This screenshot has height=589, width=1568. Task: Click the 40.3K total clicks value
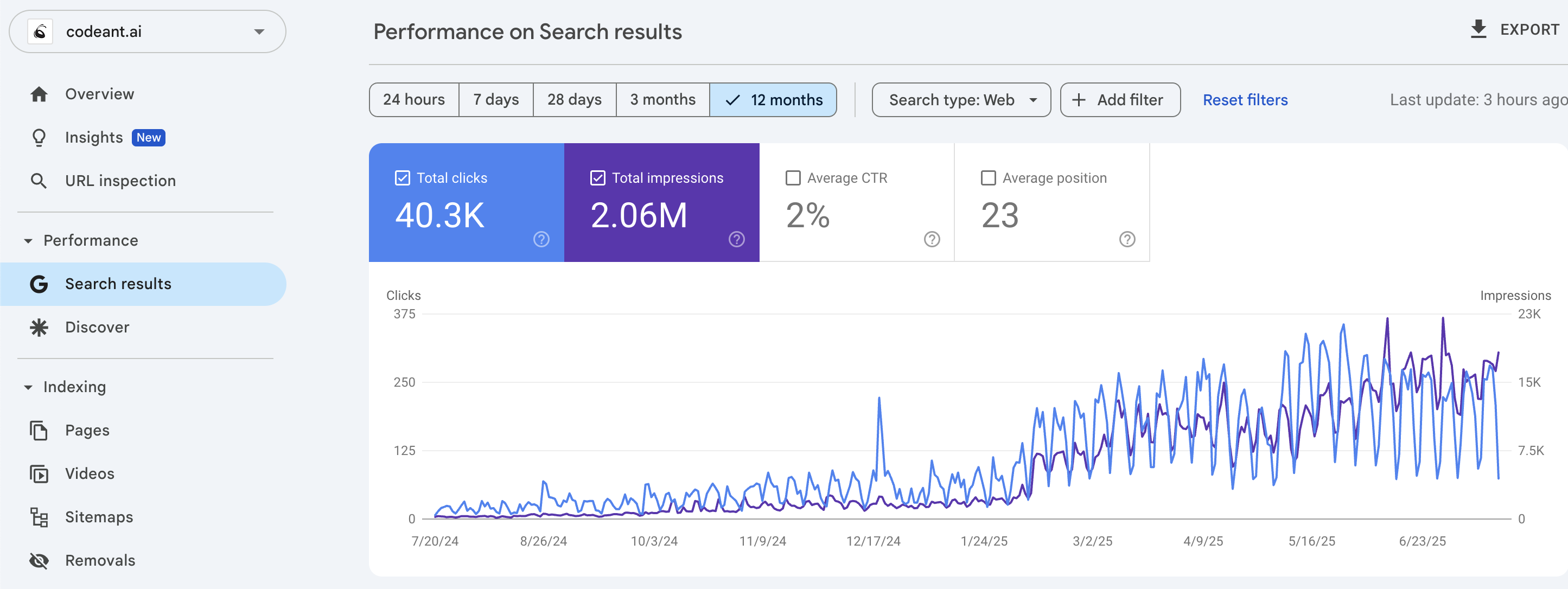[x=439, y=215]
